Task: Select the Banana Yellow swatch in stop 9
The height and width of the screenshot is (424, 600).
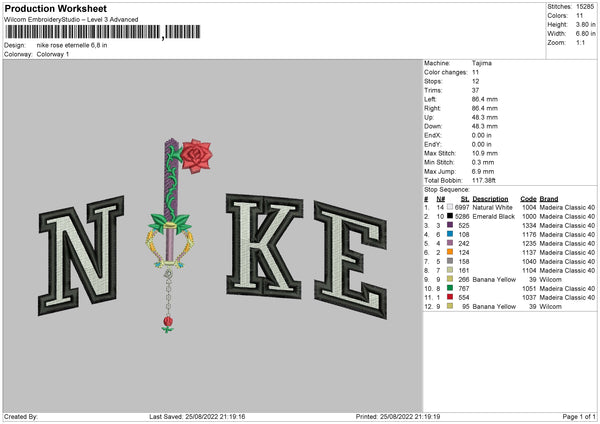Action: point(450,279)
